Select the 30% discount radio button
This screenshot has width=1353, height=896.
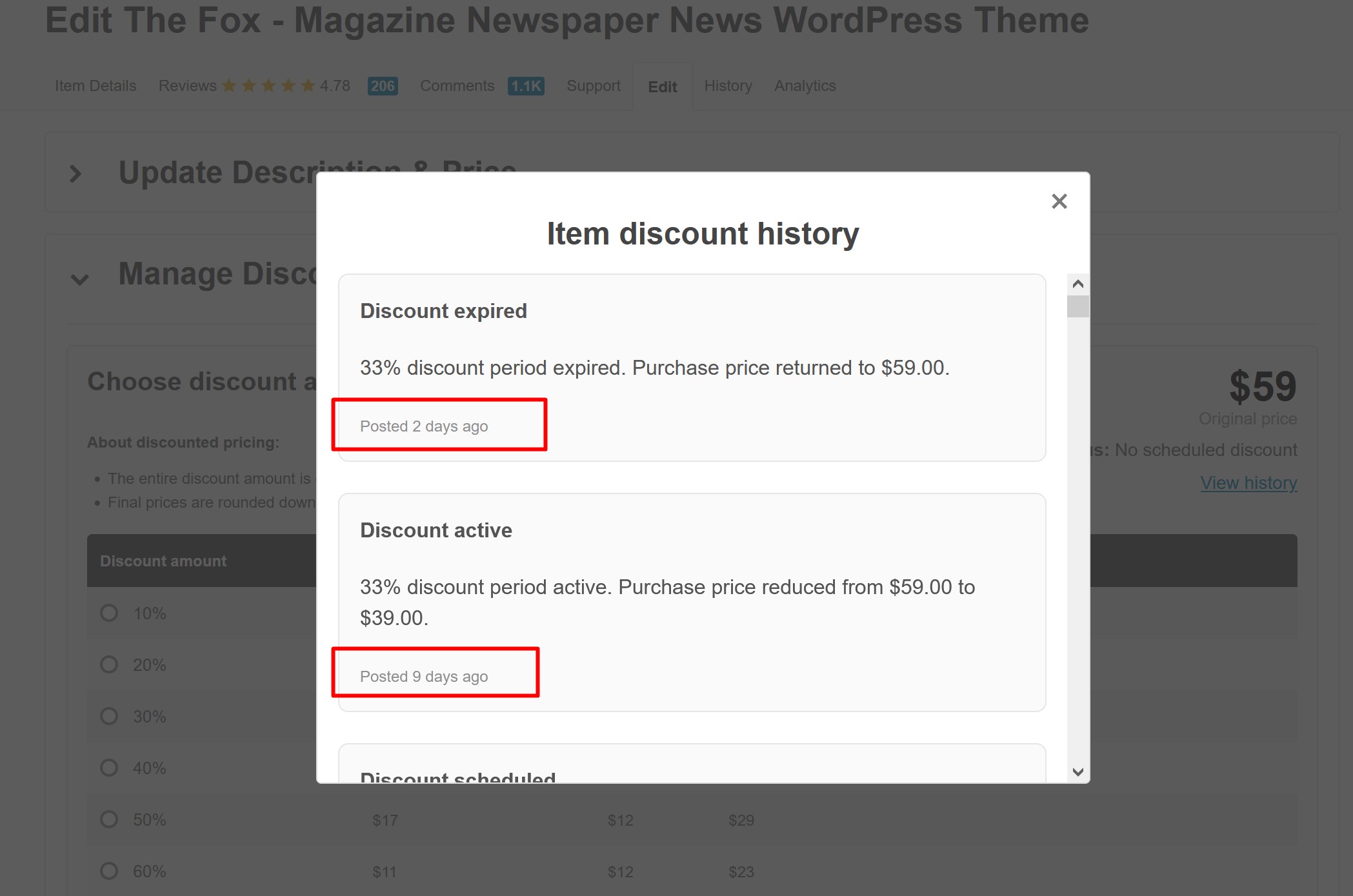coord(109,716)
